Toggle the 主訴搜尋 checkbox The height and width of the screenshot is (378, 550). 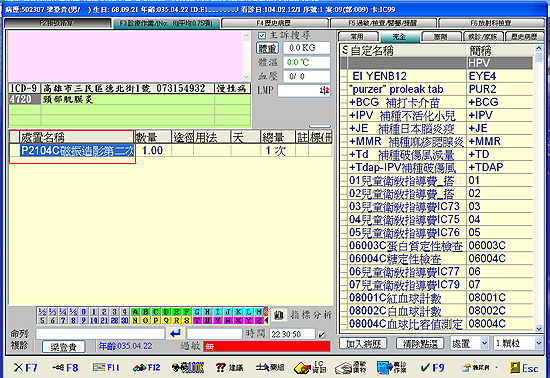(x=262, y=35)
